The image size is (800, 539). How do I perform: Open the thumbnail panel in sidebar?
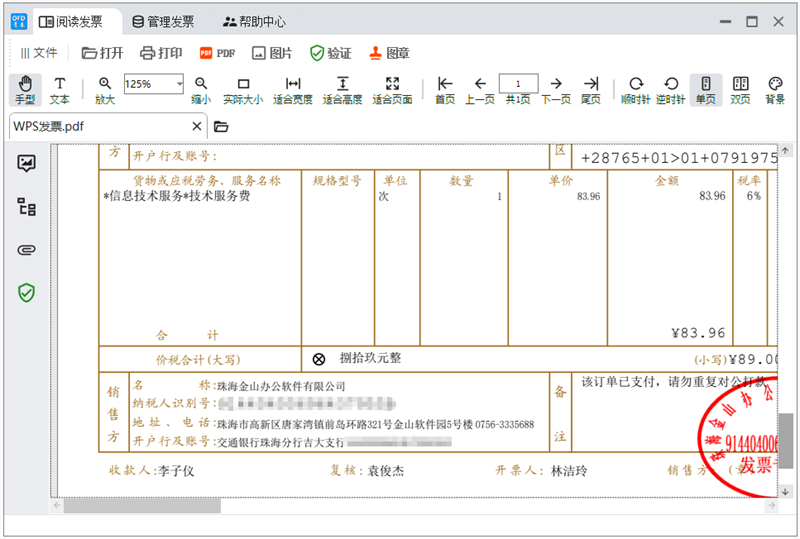[27, 163]
